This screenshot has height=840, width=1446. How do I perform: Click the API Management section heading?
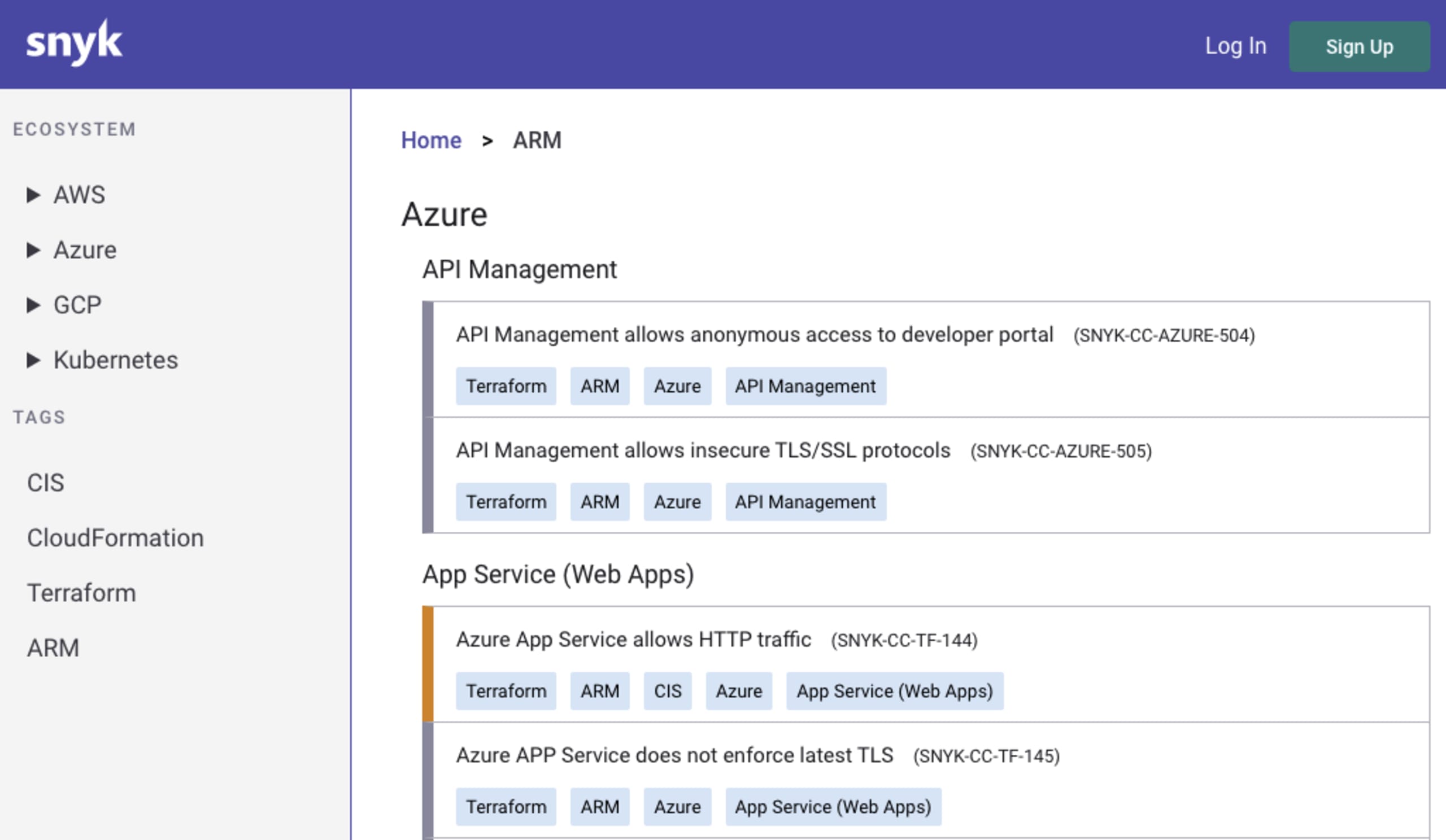click(x=519, y=269)
